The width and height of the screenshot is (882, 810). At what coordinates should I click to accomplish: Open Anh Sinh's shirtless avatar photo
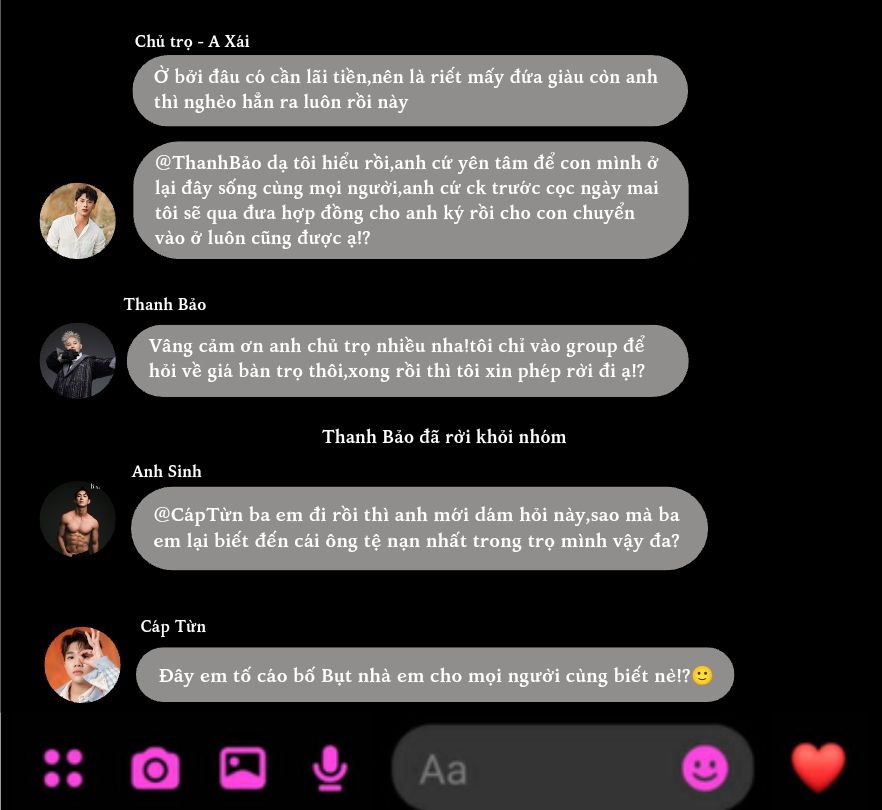(x=78, y=519)
